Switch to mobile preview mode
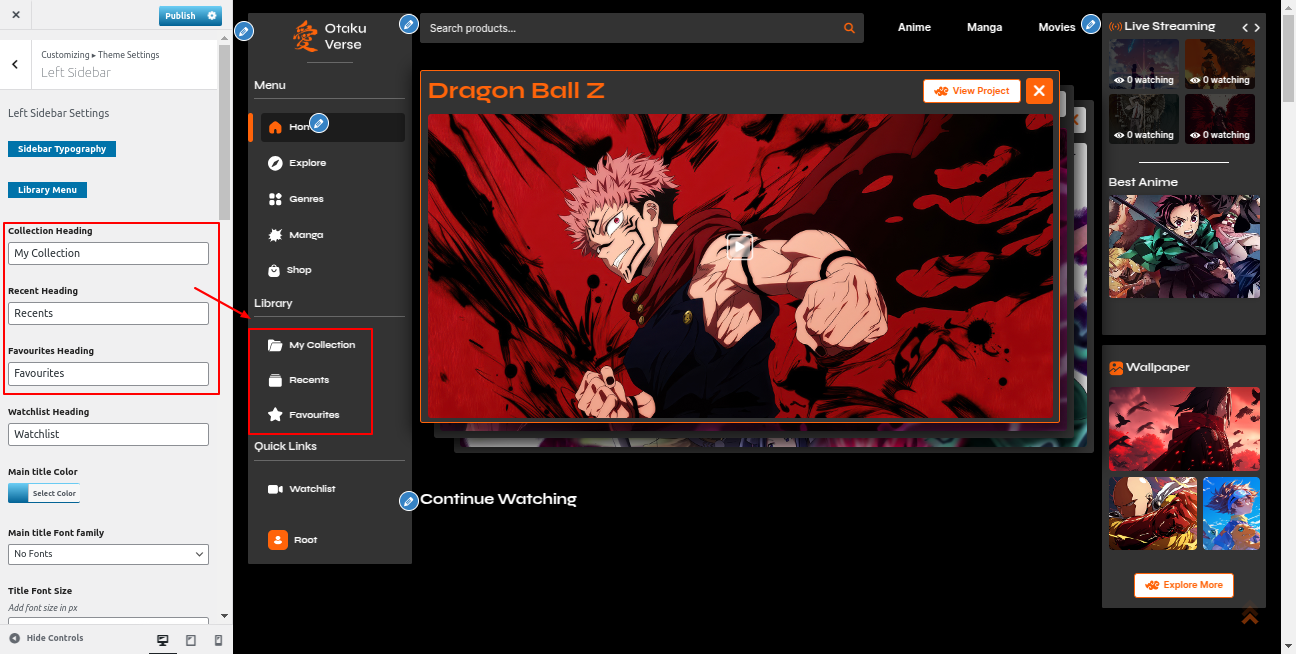Screen dimensions: 1296x654 point(218,640)
